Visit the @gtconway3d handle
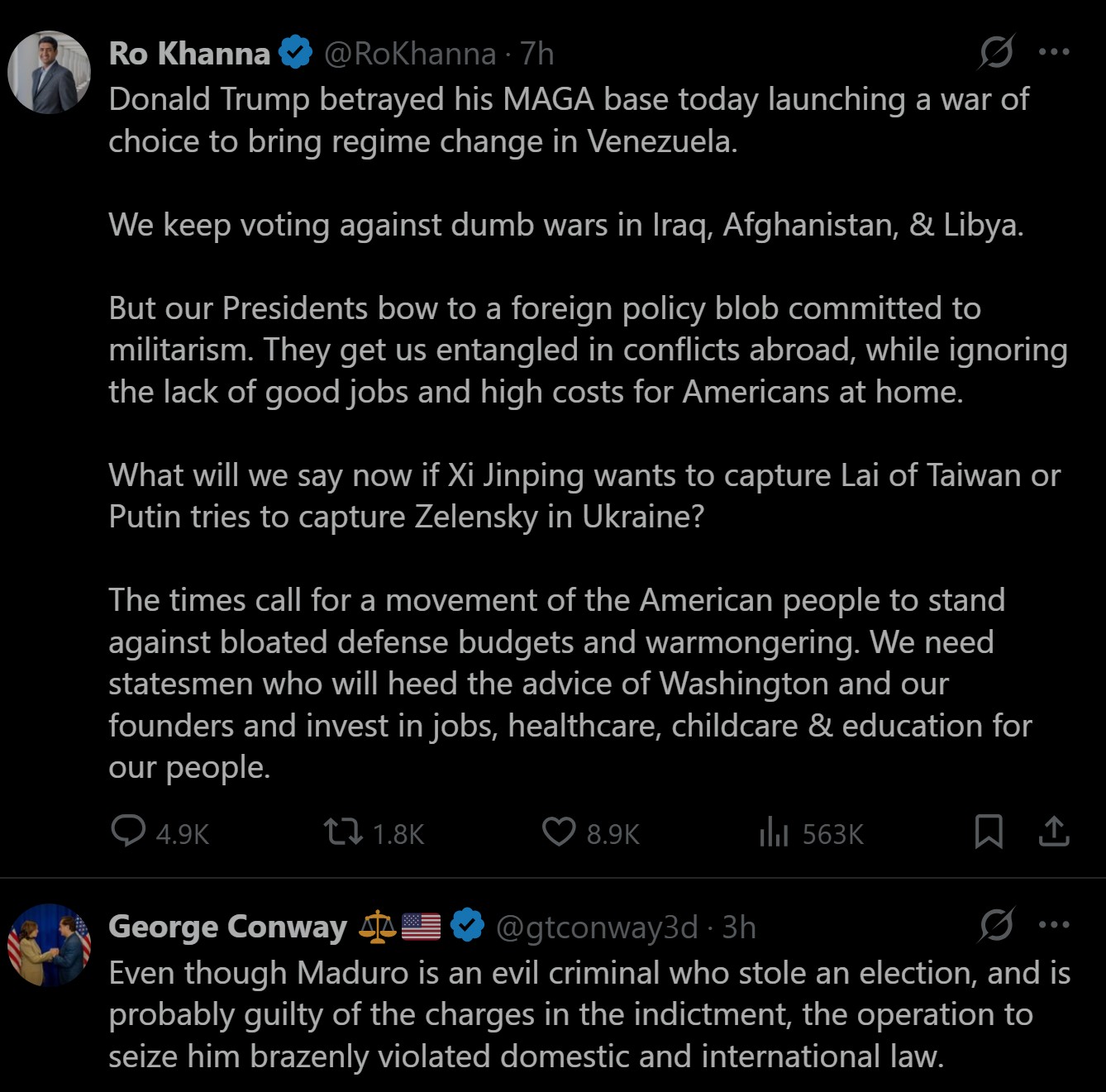The image size is (1106, 1092). click(597, 927)
